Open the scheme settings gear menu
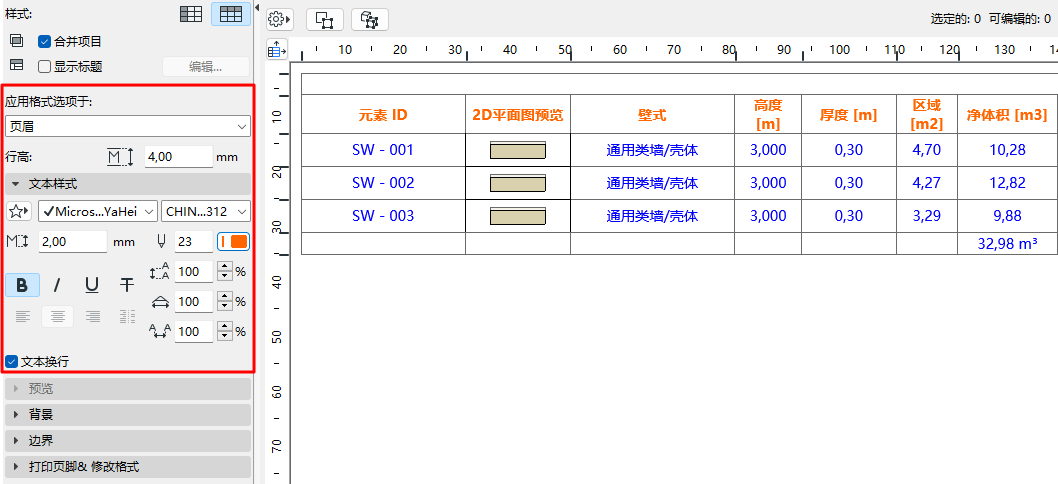 click(279, 20)
